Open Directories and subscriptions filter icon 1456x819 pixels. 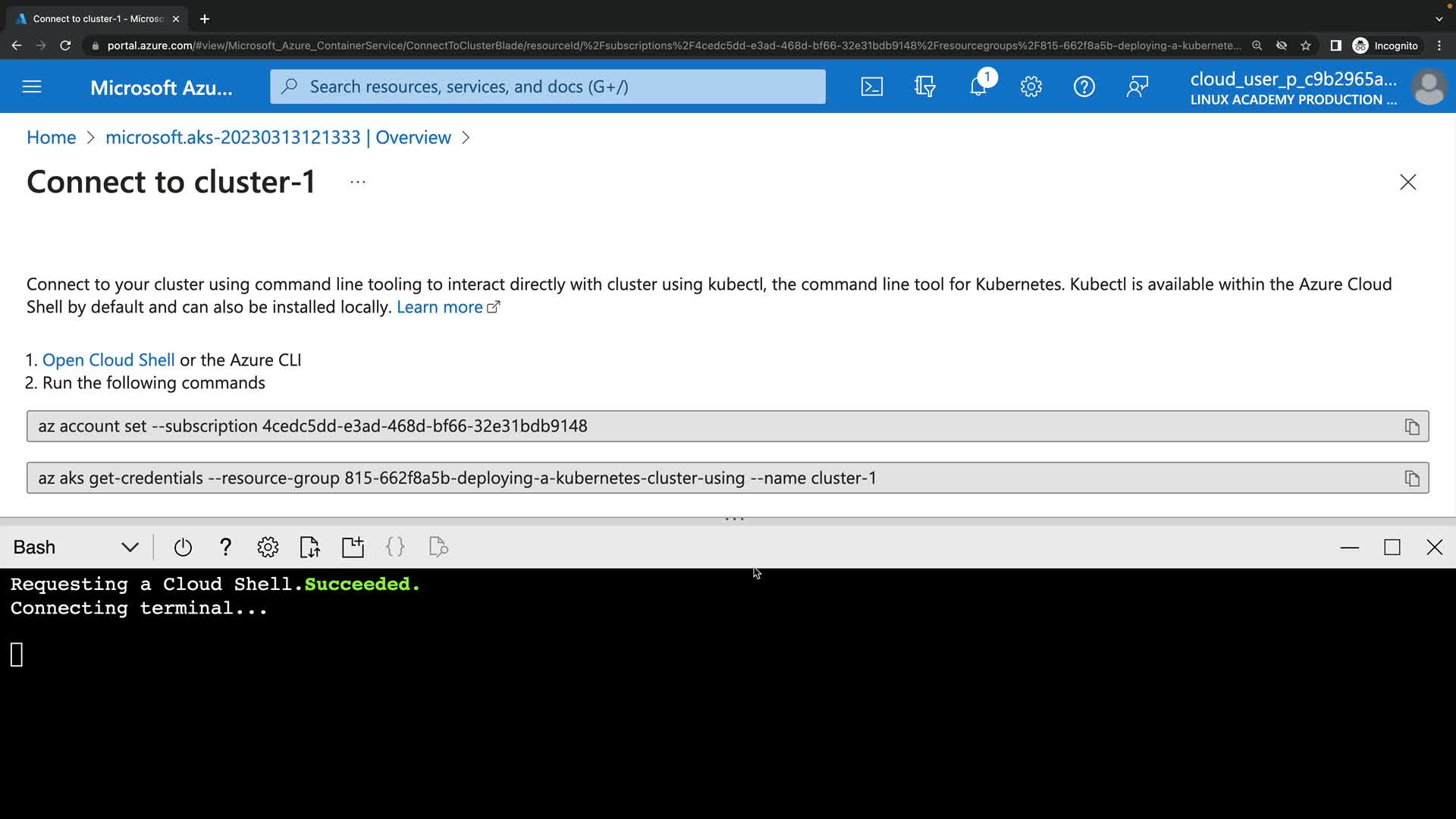pos(924,86)
